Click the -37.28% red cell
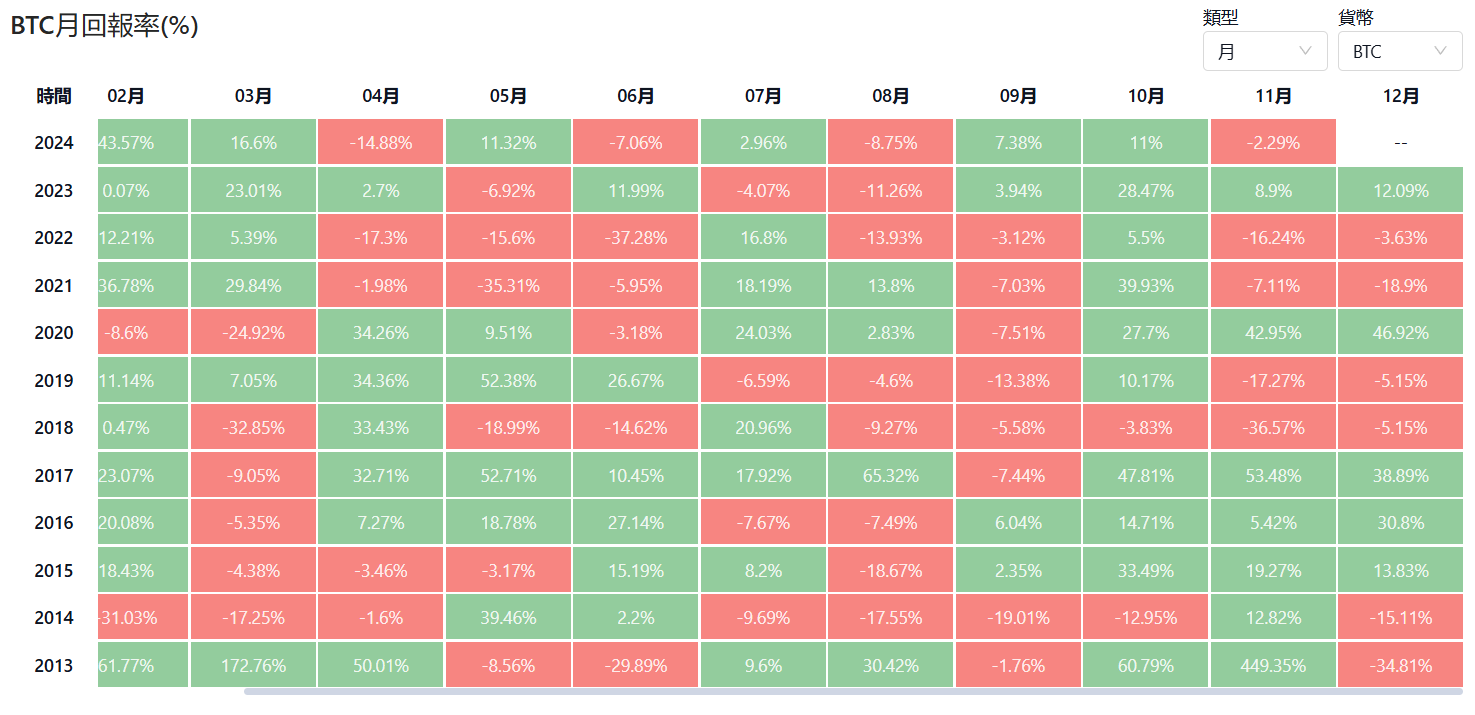Viewport: 1475px width, 715px height. 636,238
